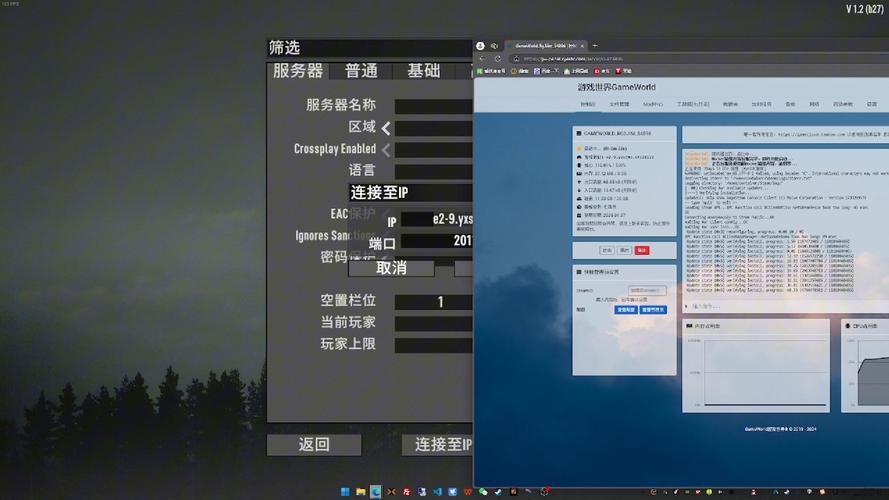Switch to the 基础 filter tab

click(x=423, y=71)
